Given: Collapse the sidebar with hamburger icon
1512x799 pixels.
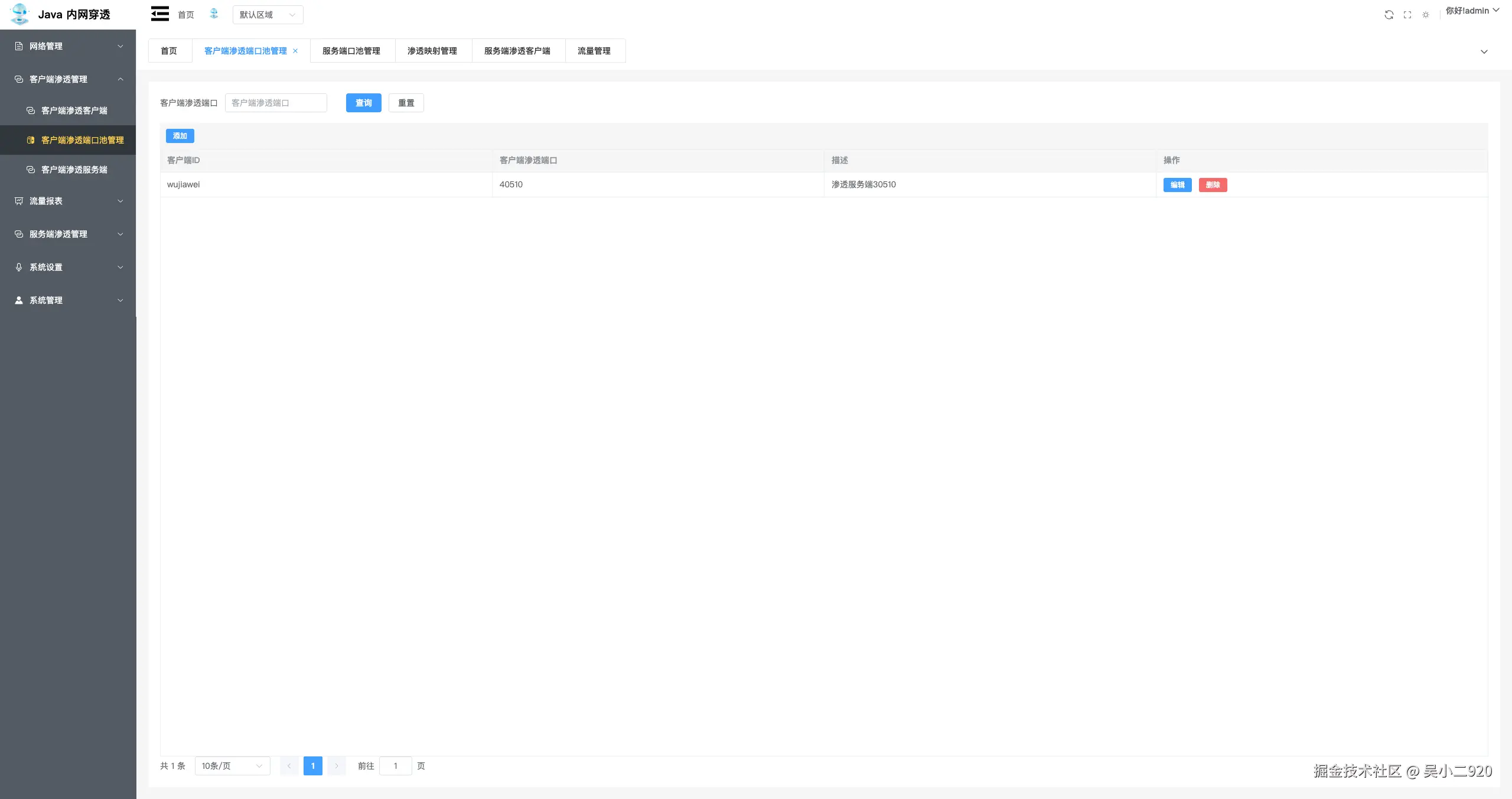Looking at the screenshot, I should point(159,14).
